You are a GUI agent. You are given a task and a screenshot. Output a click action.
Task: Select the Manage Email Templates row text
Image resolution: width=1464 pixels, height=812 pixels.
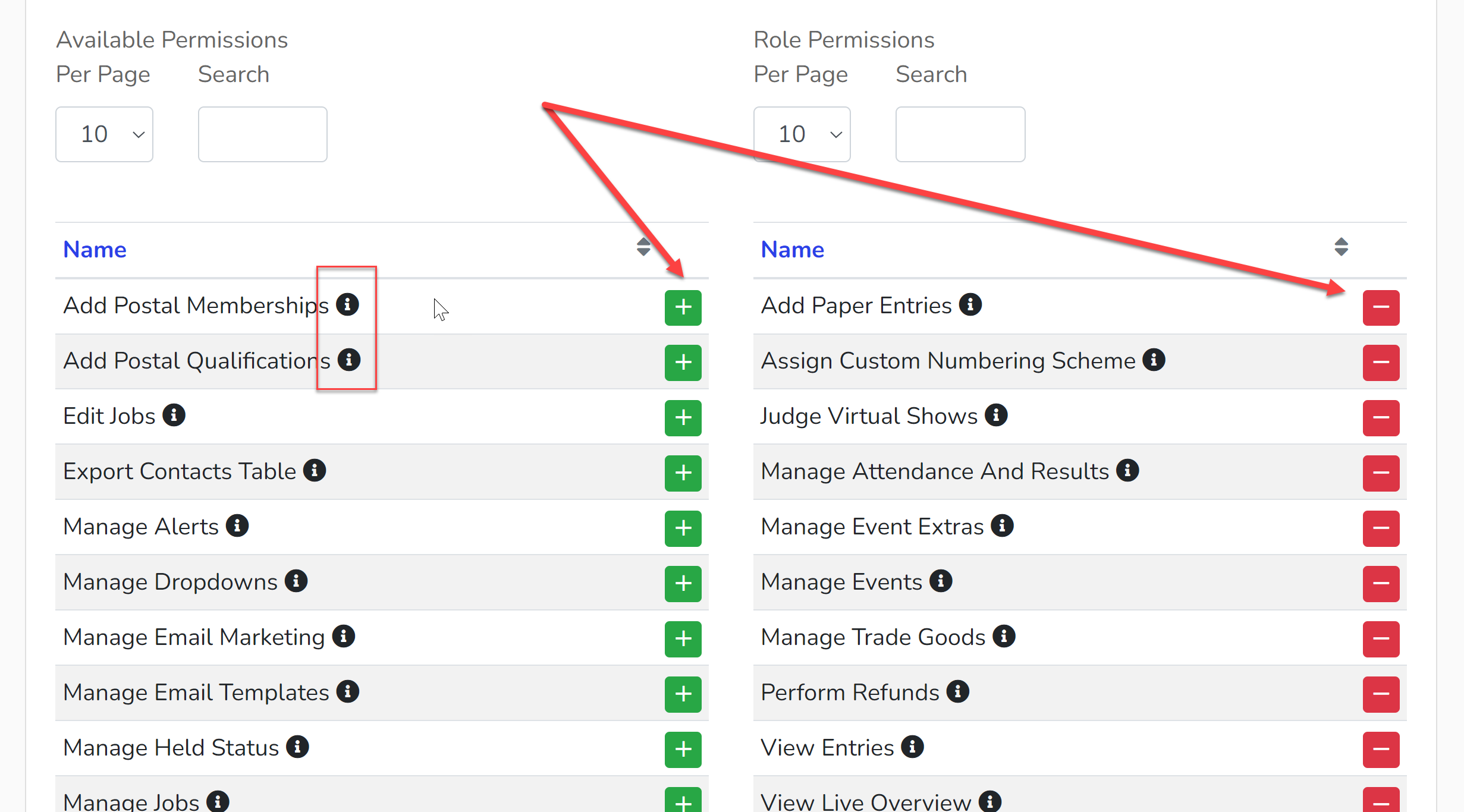coord(196,693)
